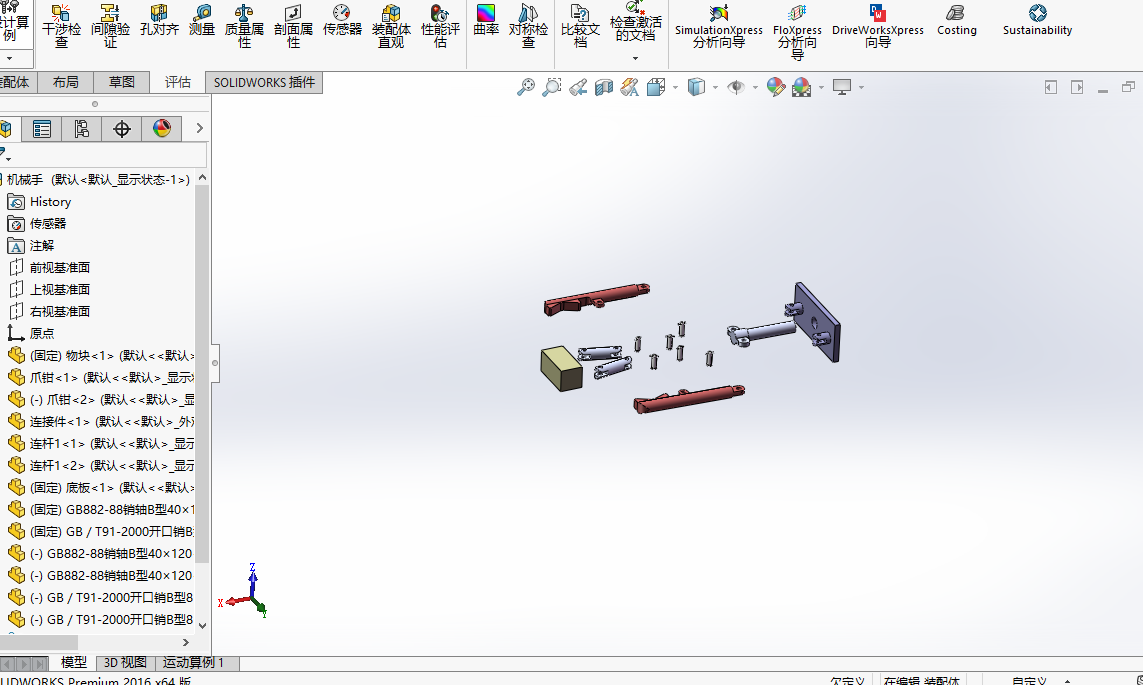
Task: Switch to 模型 model tab
Action: (73, 662)
